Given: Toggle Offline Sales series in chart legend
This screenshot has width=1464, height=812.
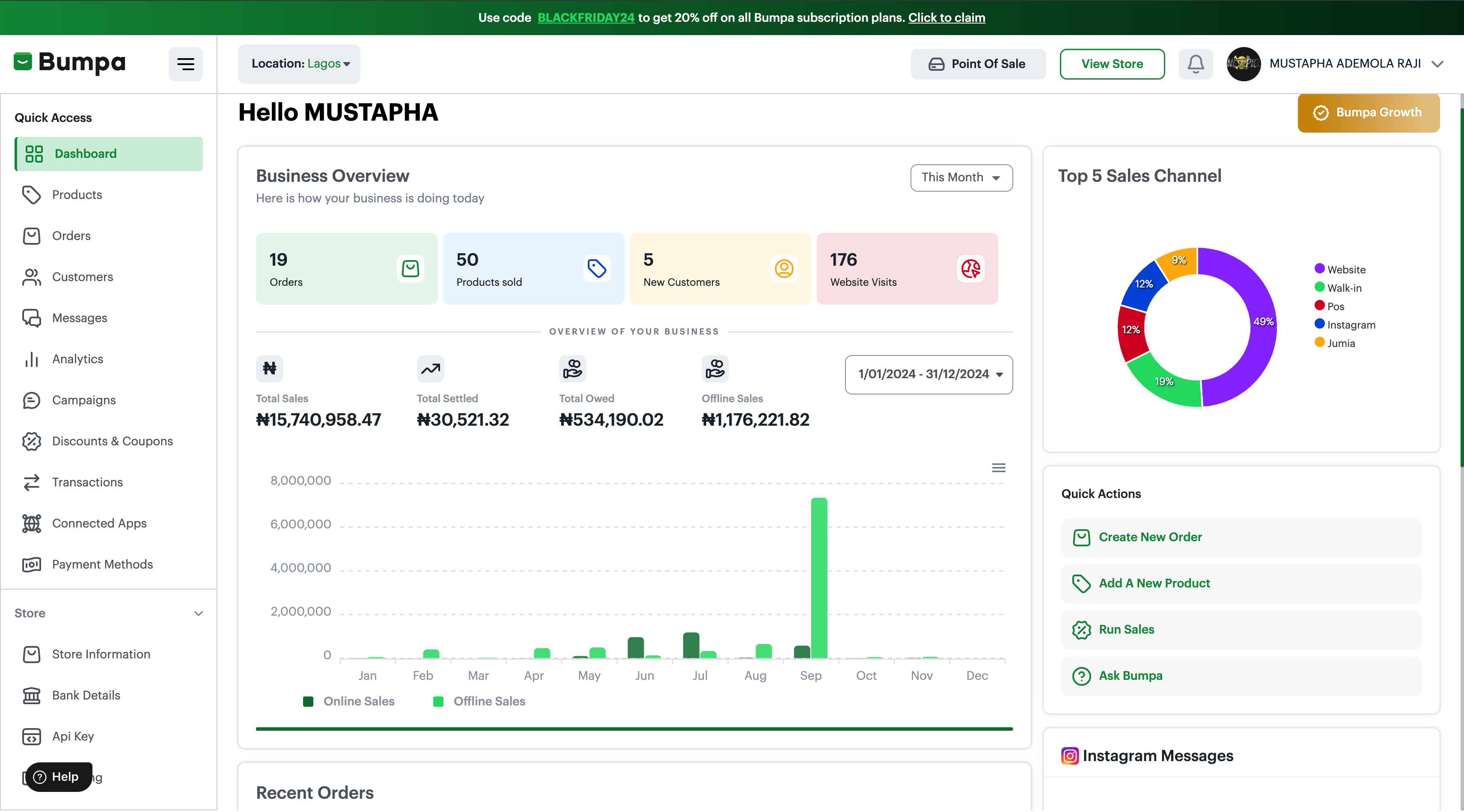Looking at the screenshot, I should tap(479, 701).
